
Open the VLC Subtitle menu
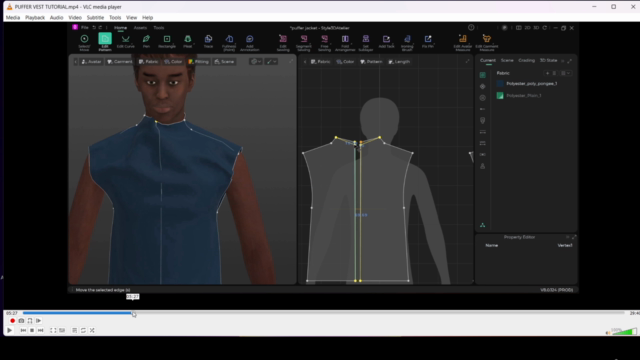pyautogui.click(x=95, y=18)
